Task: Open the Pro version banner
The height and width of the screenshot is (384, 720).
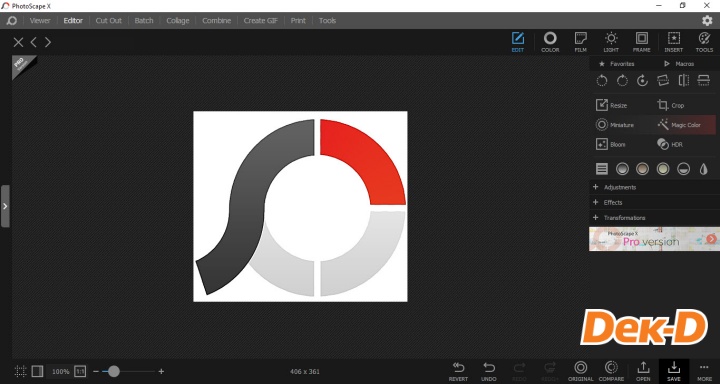Action: pyautogui.click(x=654, y=239)
